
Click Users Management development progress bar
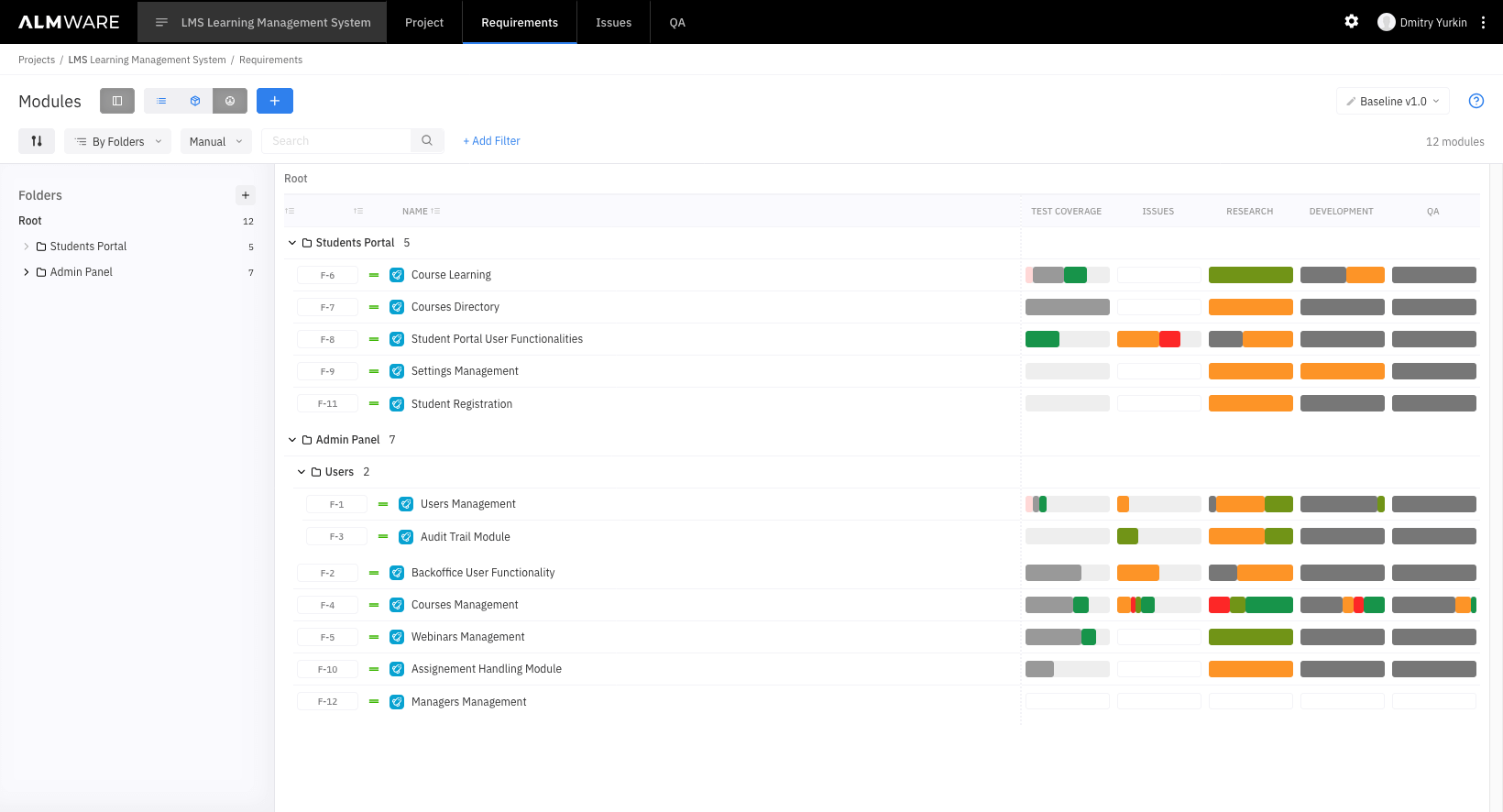tap(1343, 504)
